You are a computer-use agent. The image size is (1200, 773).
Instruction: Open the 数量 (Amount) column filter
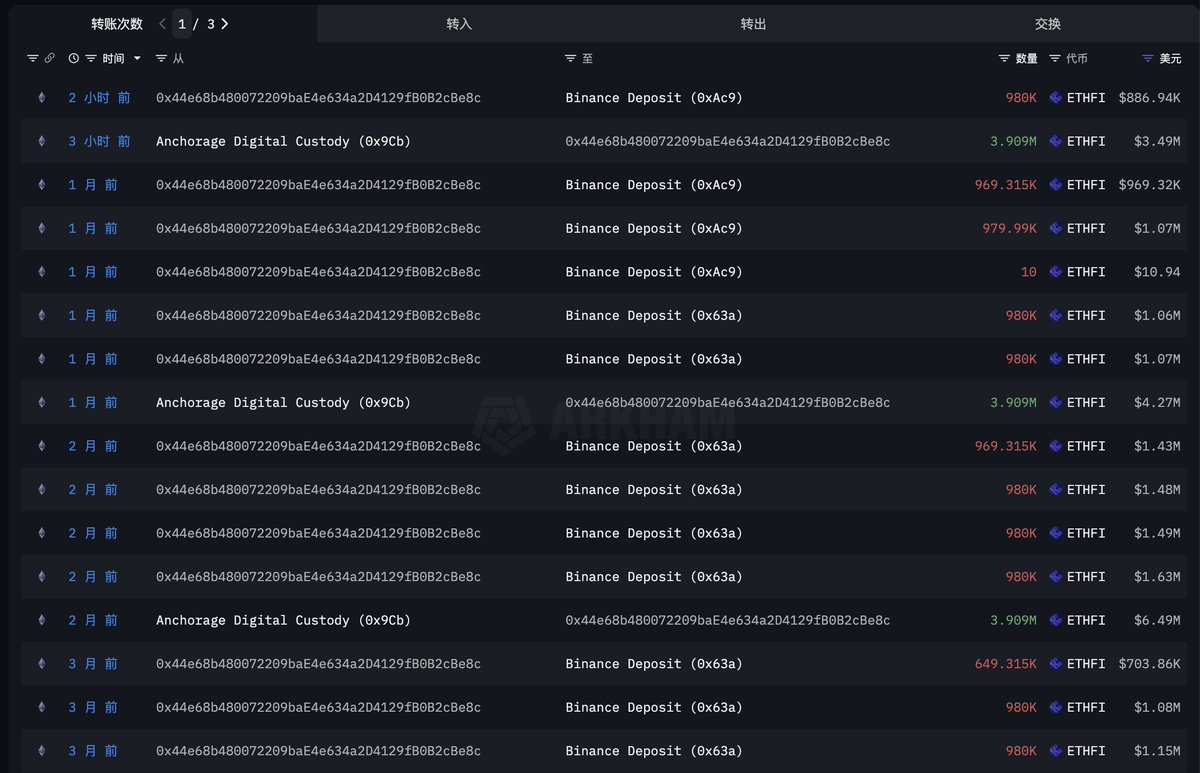click(x=1005, y=59)
